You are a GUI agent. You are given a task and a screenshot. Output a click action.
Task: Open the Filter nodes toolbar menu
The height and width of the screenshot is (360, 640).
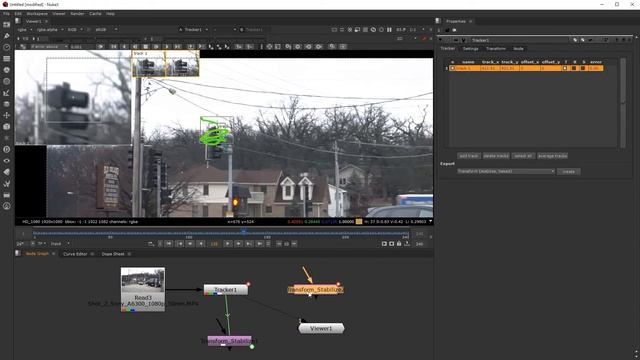(x=7, y=82)
